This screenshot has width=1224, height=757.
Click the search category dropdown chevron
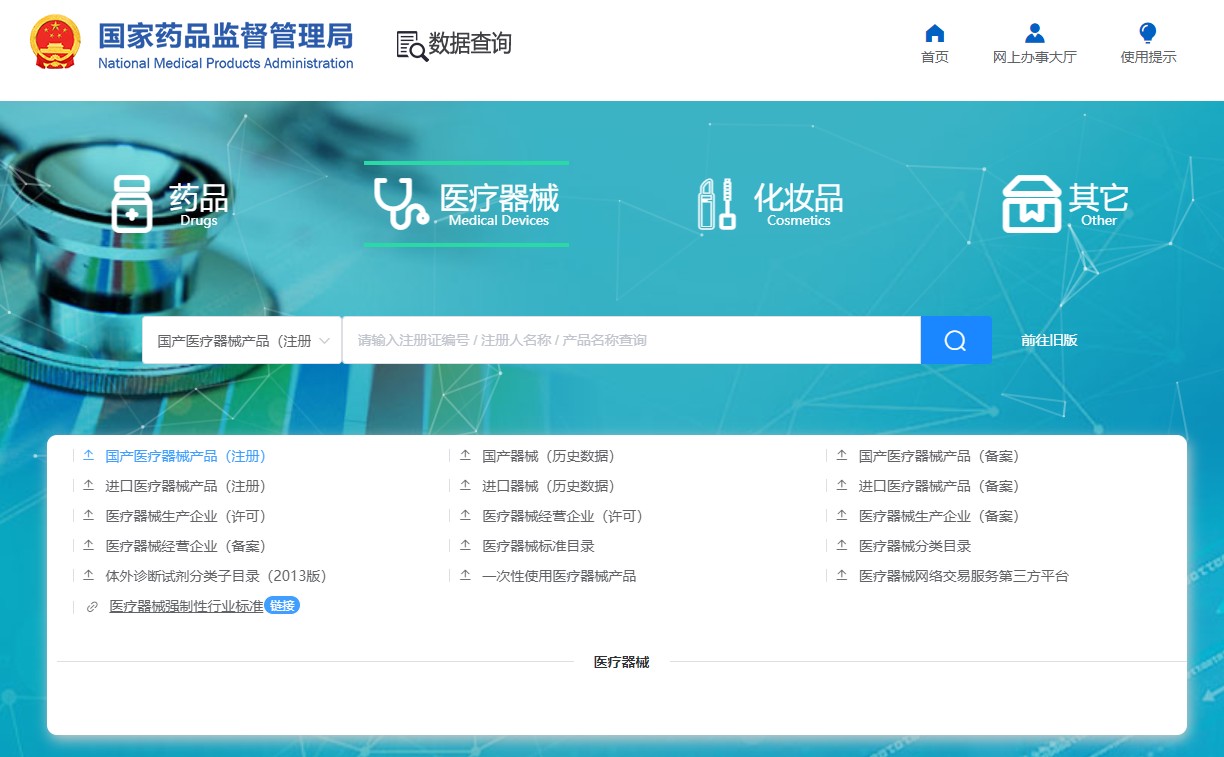point(325,341)
